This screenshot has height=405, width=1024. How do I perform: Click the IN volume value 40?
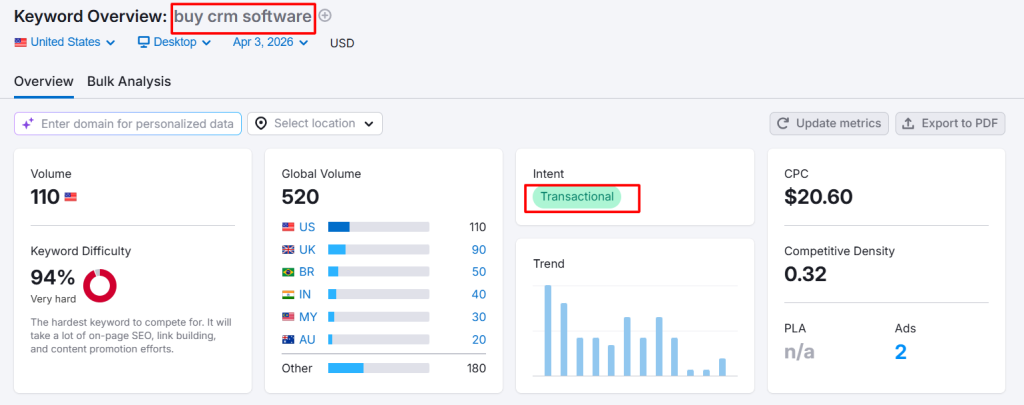[479, 295]
